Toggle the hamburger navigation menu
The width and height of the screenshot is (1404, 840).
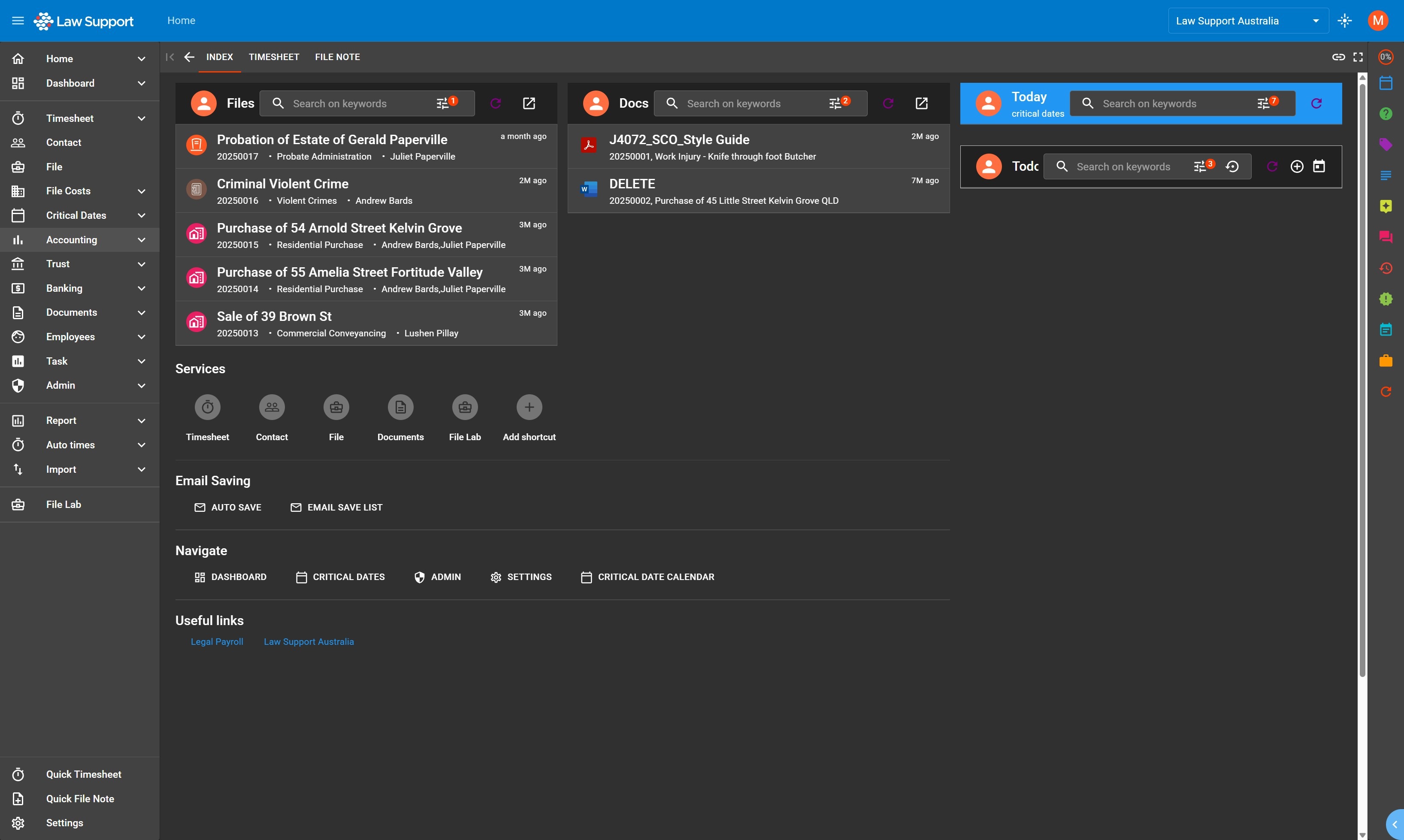coord(18,21)
